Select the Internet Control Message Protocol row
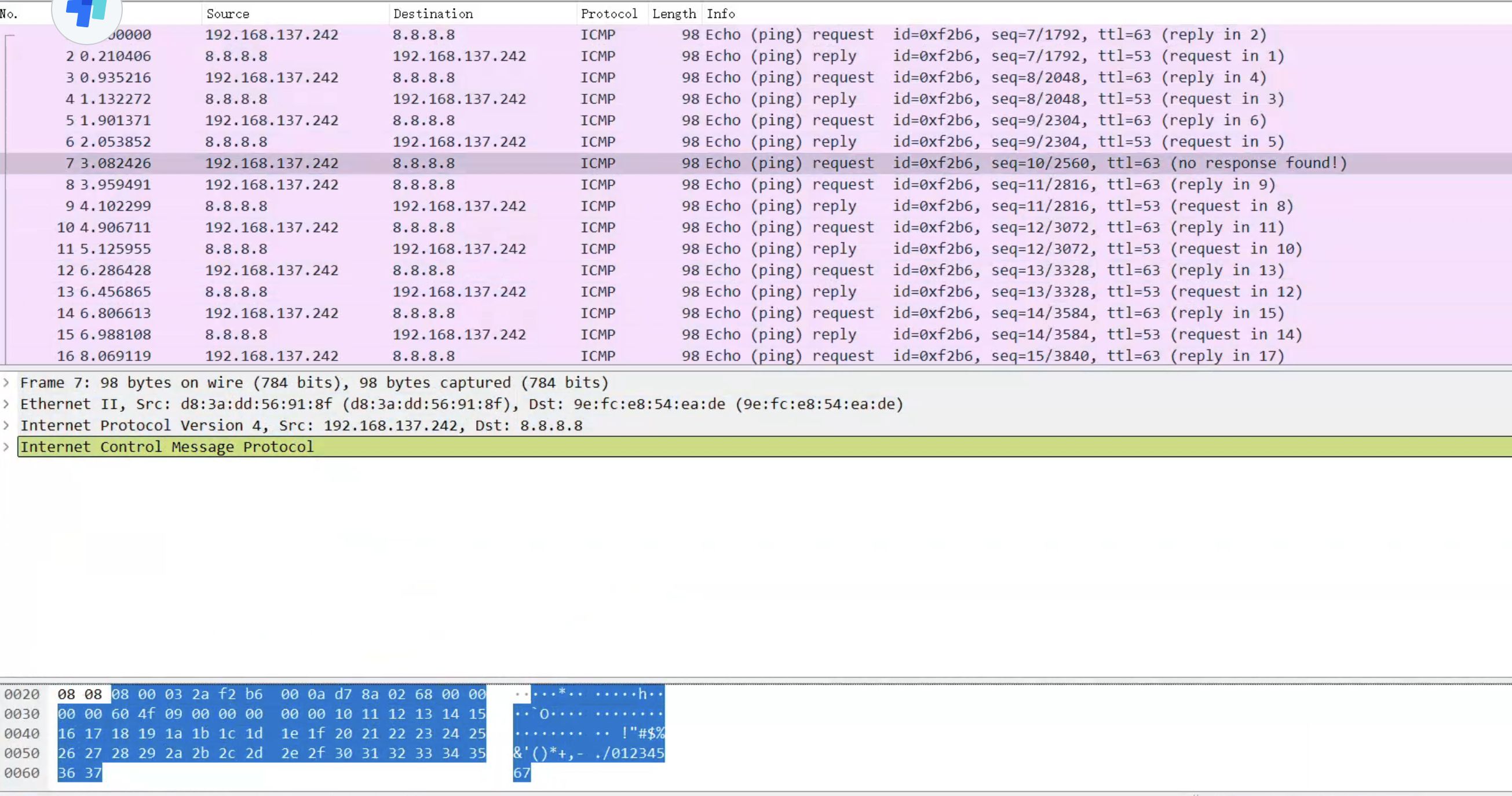The height and width of the screenshot is (796, 1512). click(167, 447)
